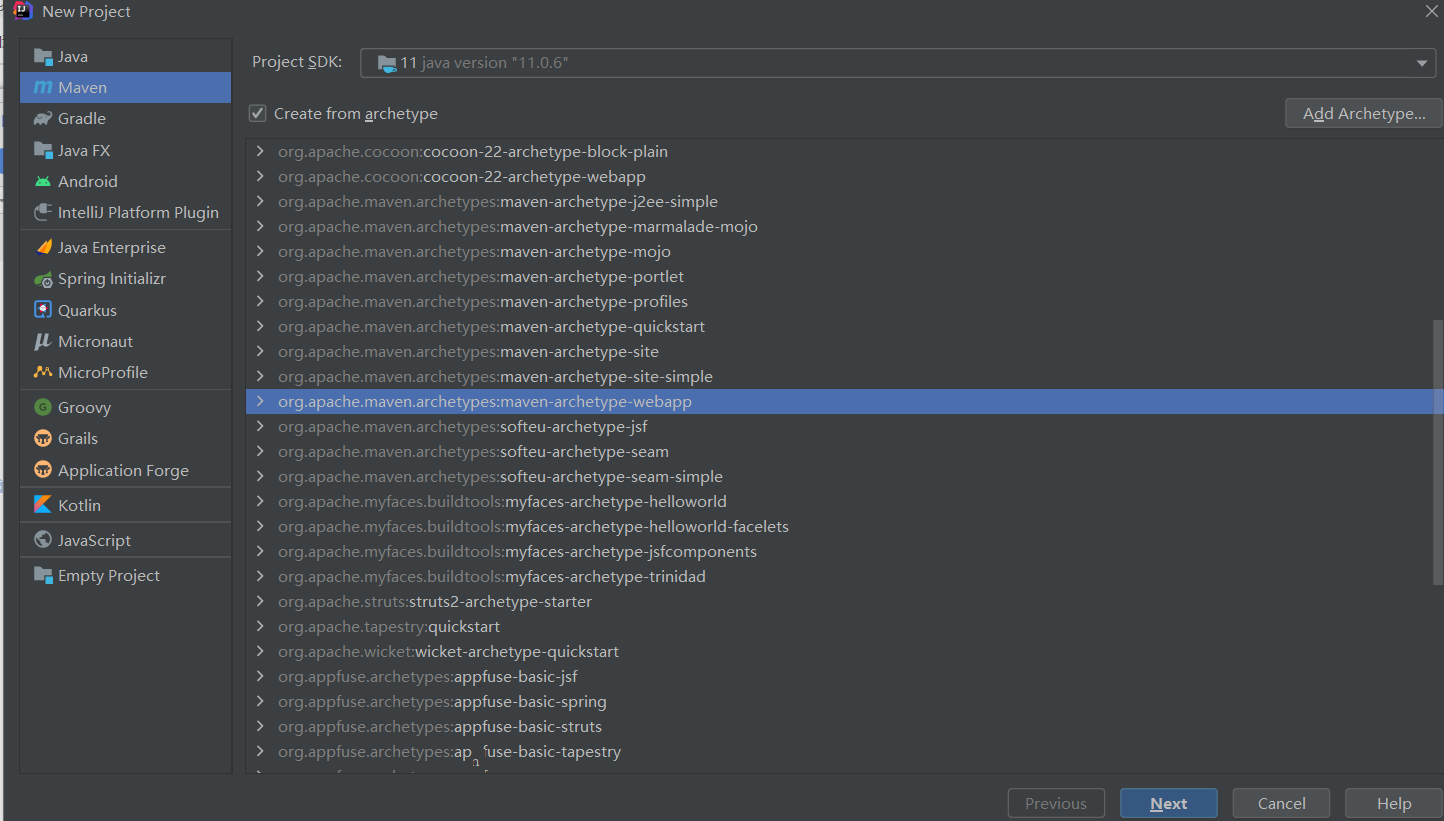Click the Micronaut mu icon
Viewport: 1444px width, 821px height.
click(43, 341)
